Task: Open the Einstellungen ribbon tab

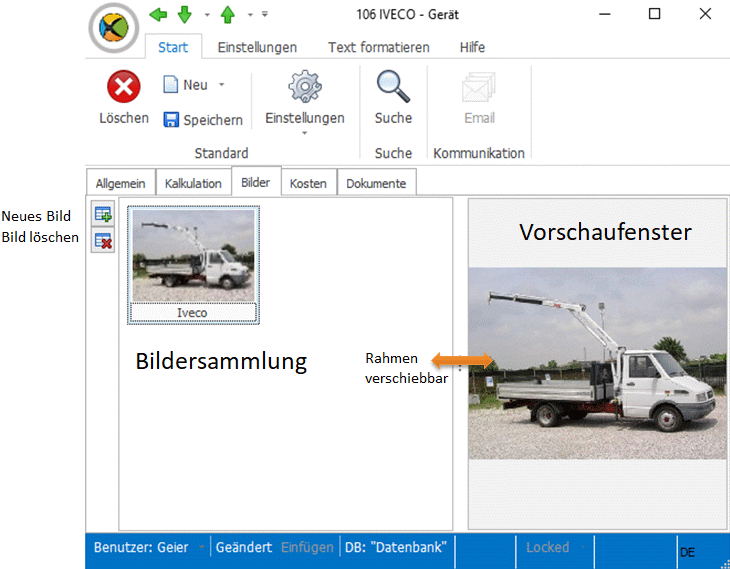Action: [257, 47]
